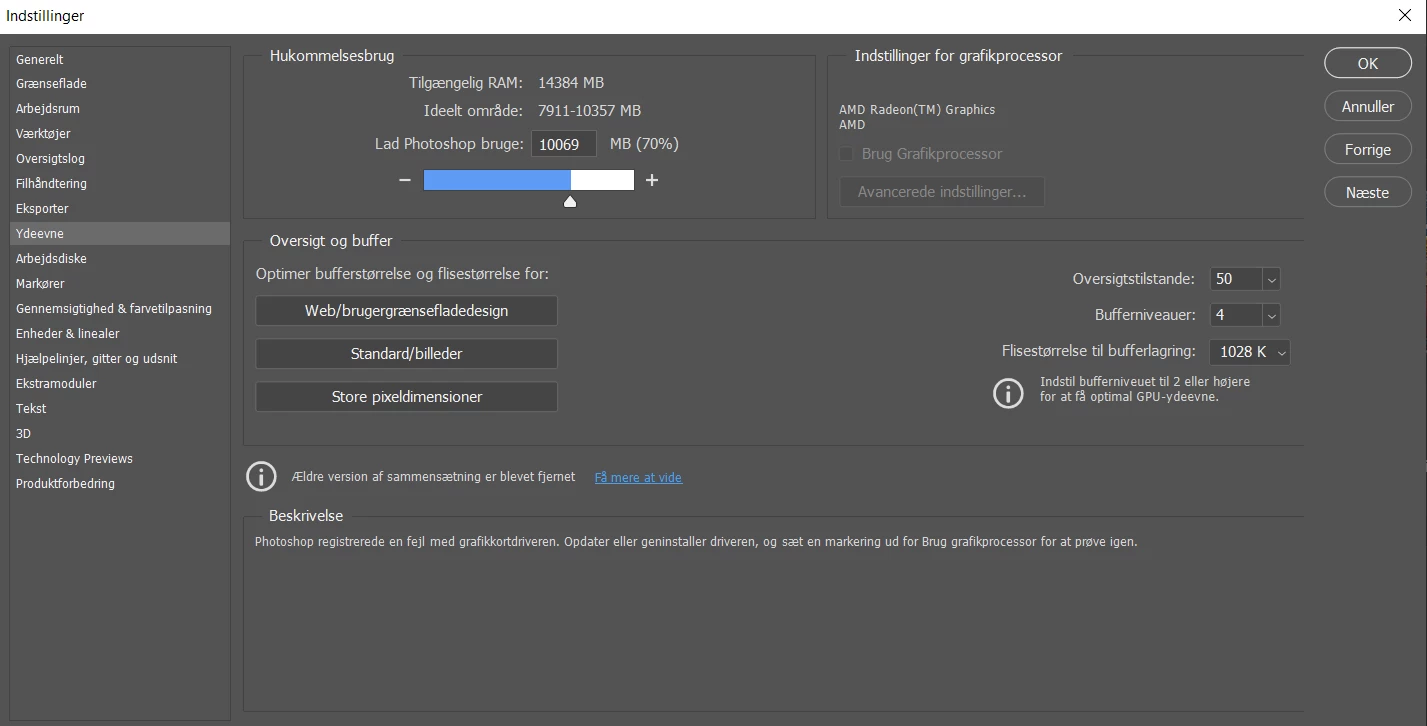Go to Filhåndtering settings
Image resolution: width=1427 pixels, height=726 pixels.
[x=120, y=184]
